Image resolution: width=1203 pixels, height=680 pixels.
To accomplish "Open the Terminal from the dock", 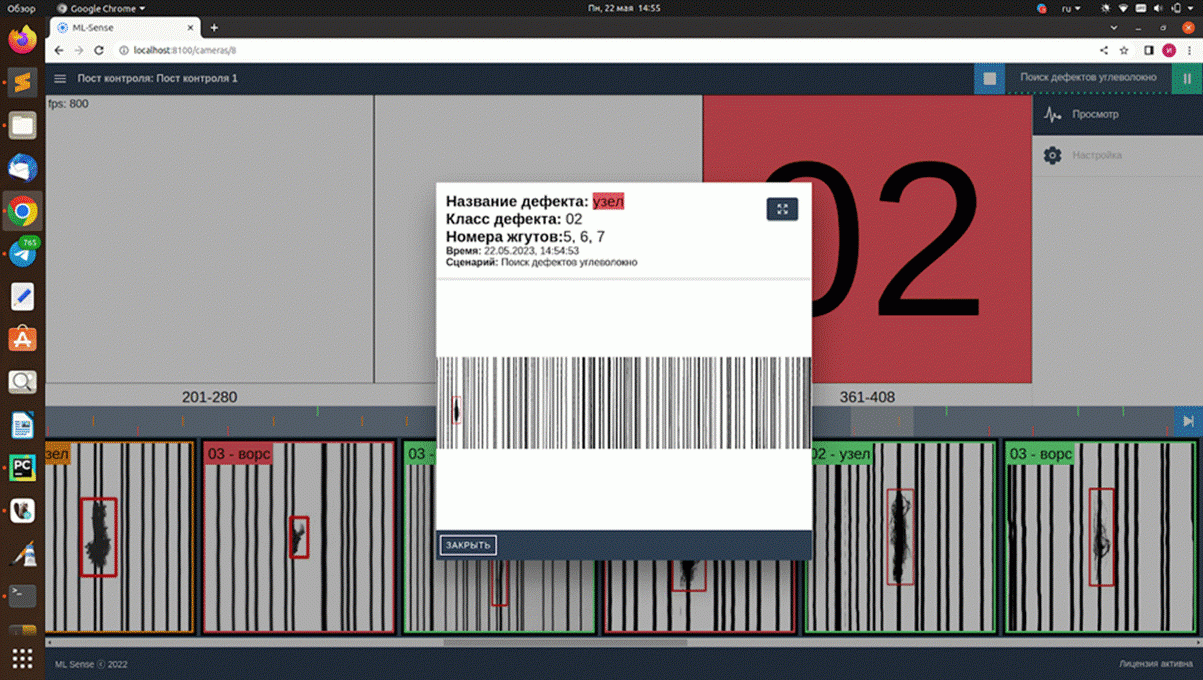I will coord(22,596).
